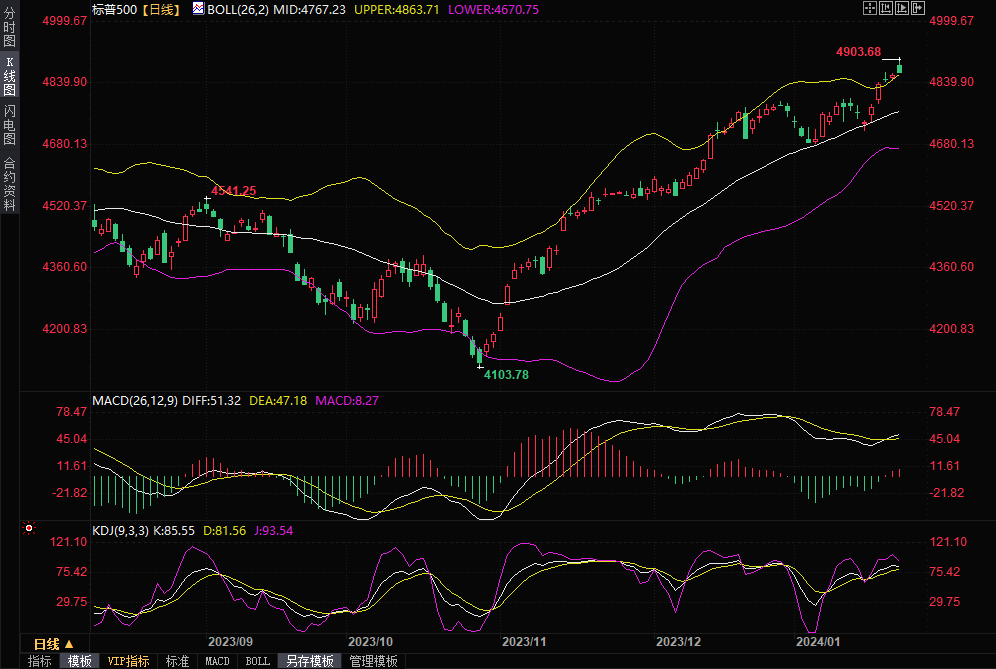The image size is (996, 669).
Task: Apply the 标准 template
Action: 177,661
